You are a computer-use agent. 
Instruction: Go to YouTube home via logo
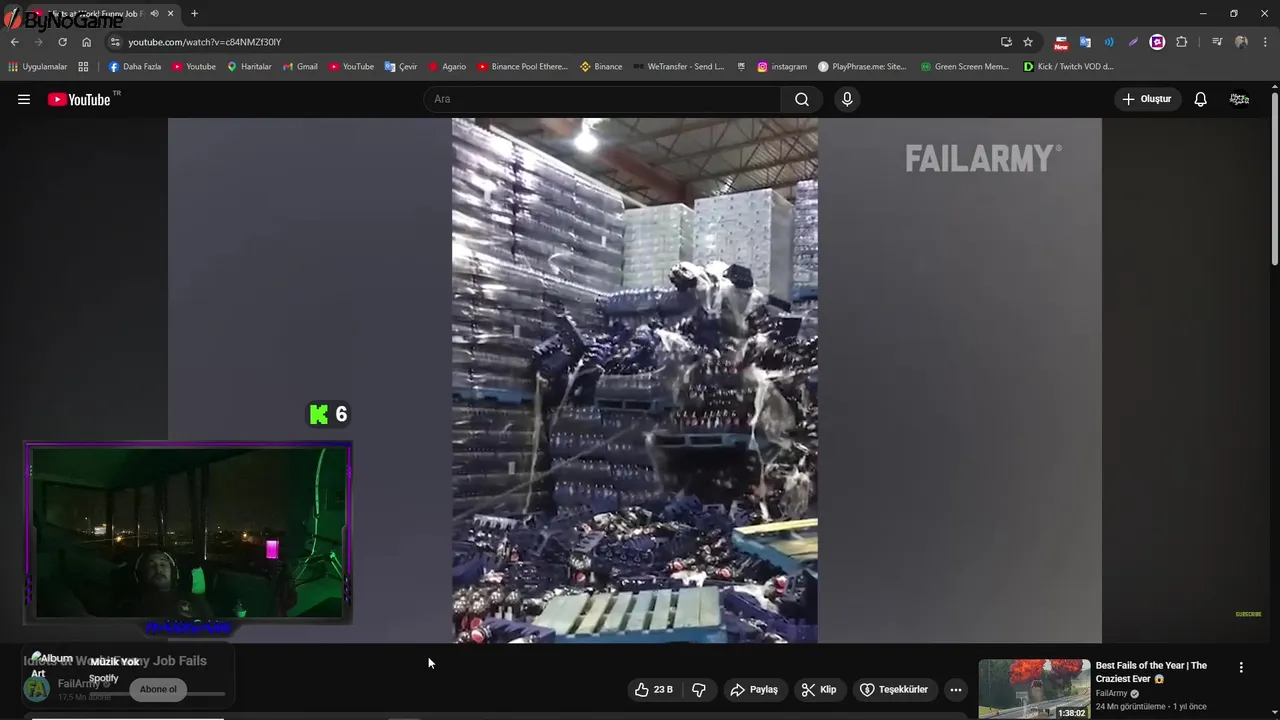[79, 99]
